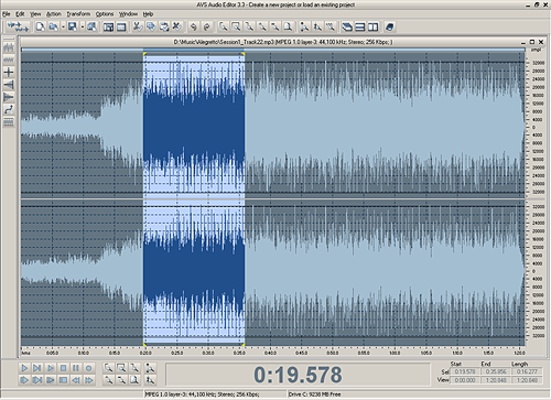
Task: Click the Redo arrow icon
Action: point(207,27)
